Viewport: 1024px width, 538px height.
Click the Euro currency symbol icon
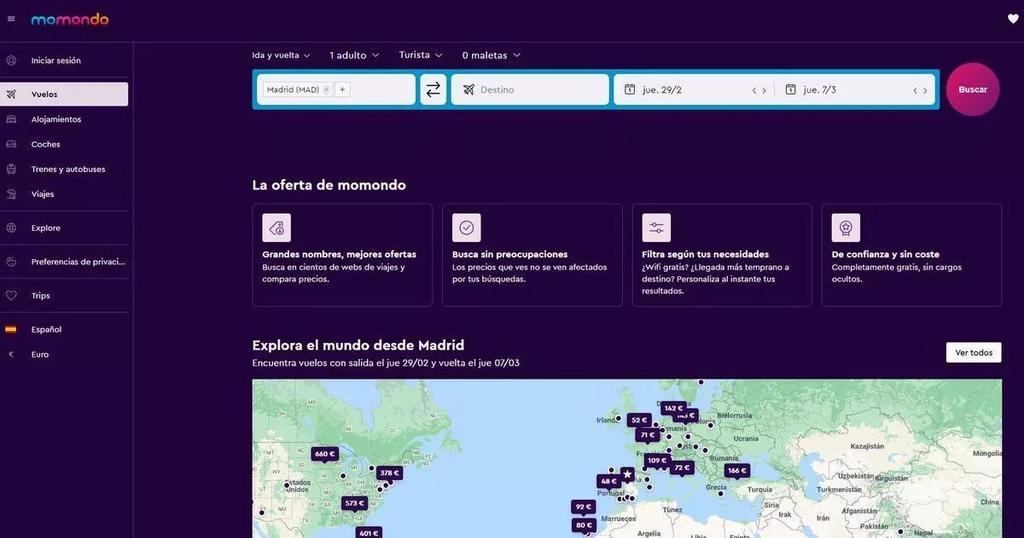(x=11, y=354)
